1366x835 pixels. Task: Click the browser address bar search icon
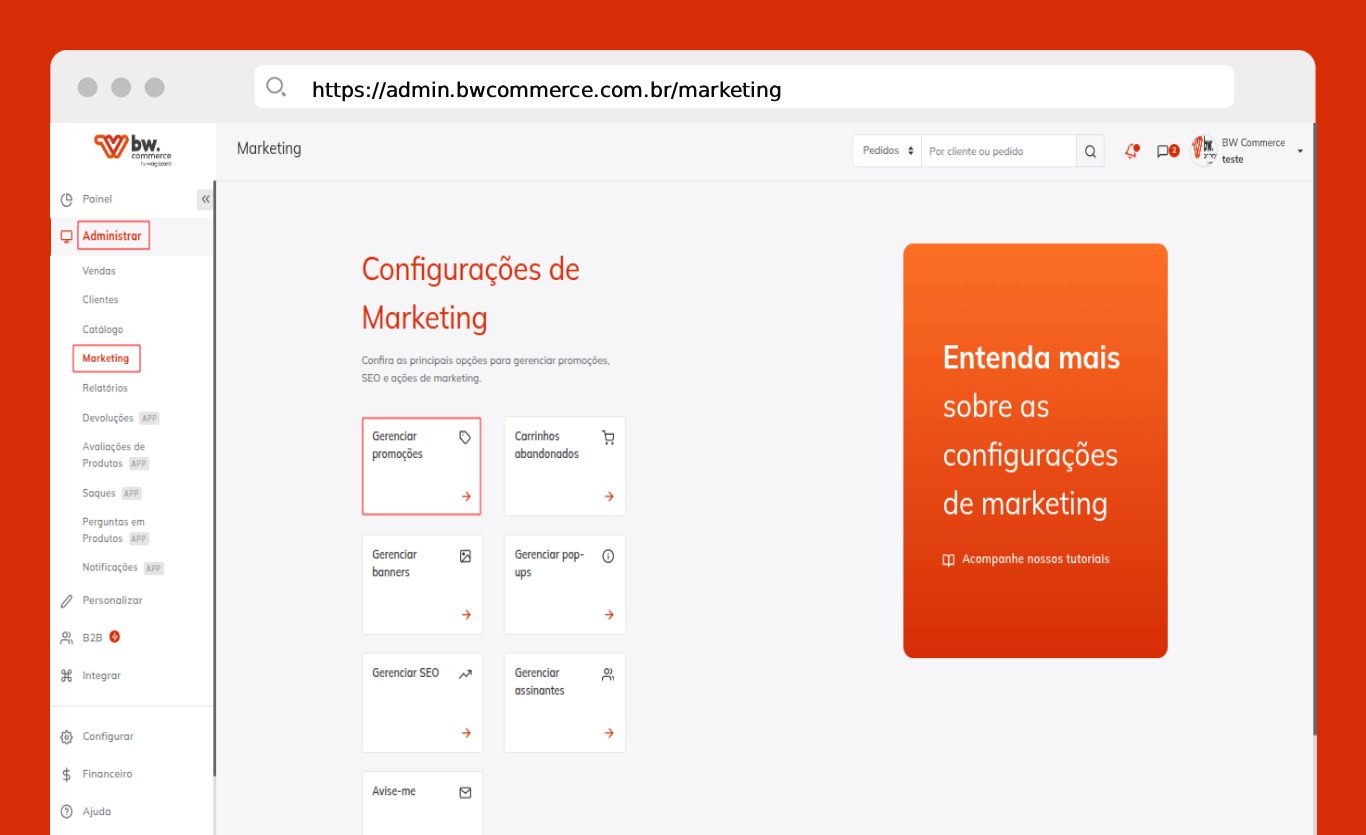click(x=276, y=87)
